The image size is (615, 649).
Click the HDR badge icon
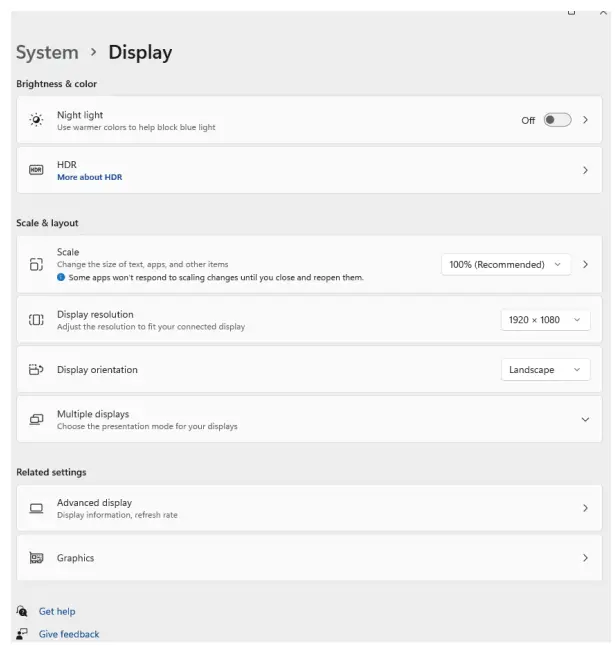point(36,170)
